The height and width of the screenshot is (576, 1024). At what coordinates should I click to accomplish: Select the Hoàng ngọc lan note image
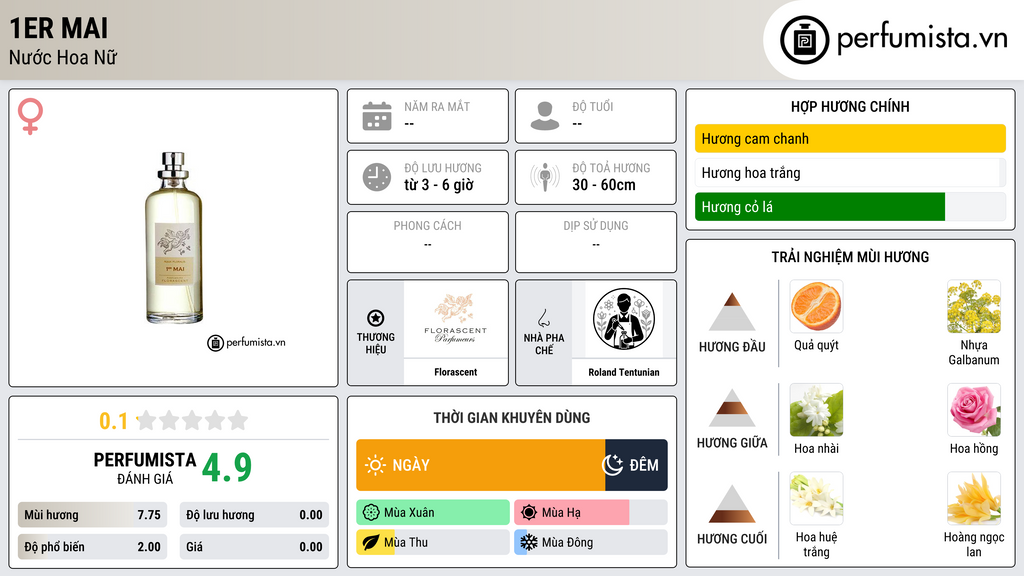[974, 498]
